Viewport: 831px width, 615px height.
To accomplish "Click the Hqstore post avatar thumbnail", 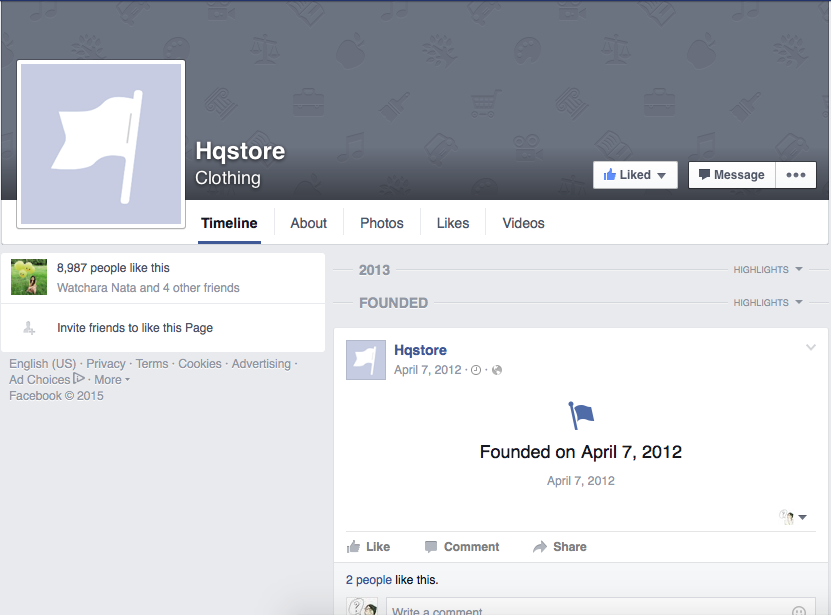I will pos(366,360).
